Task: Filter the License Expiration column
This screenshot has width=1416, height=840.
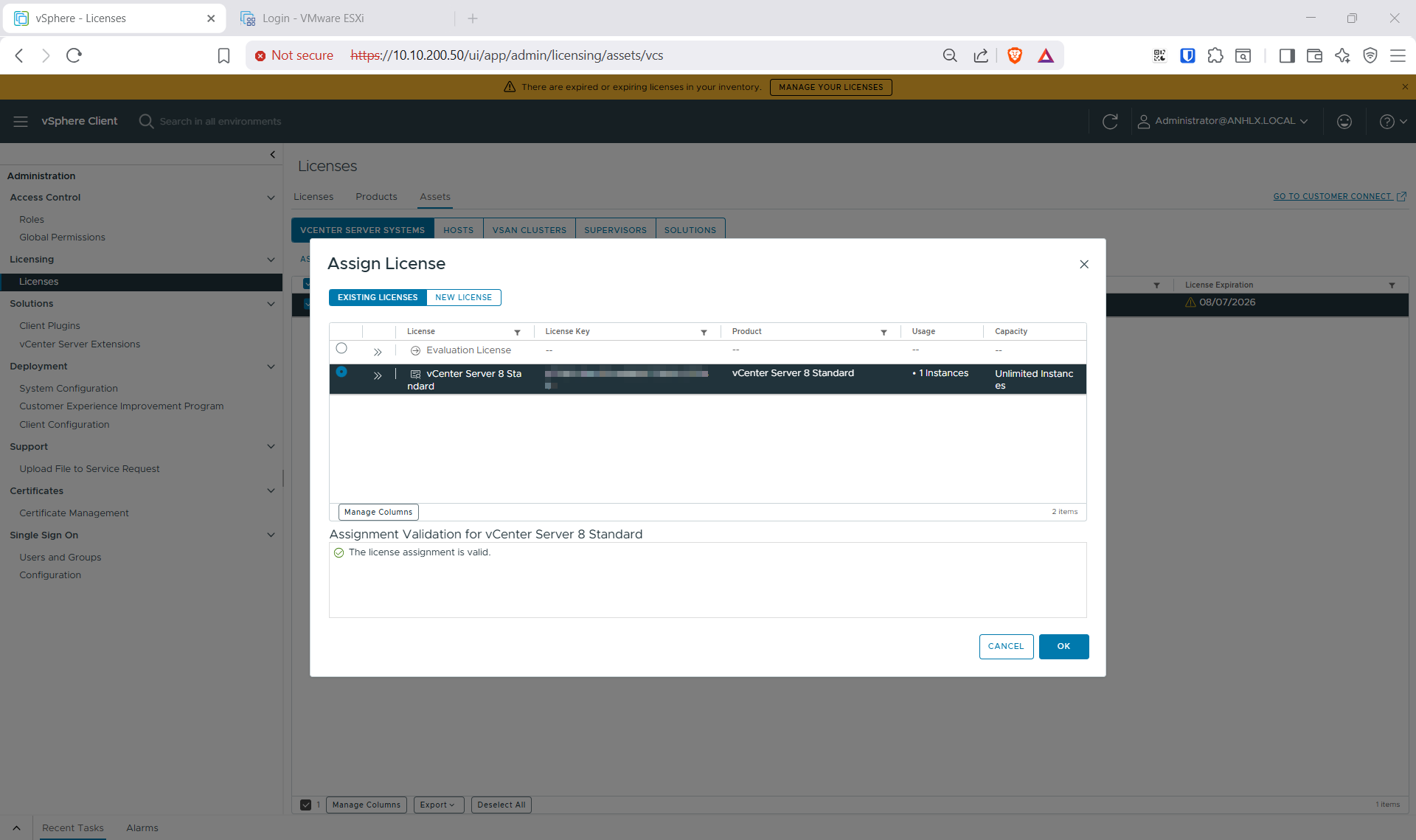Action: click(x=1392, y=285)
